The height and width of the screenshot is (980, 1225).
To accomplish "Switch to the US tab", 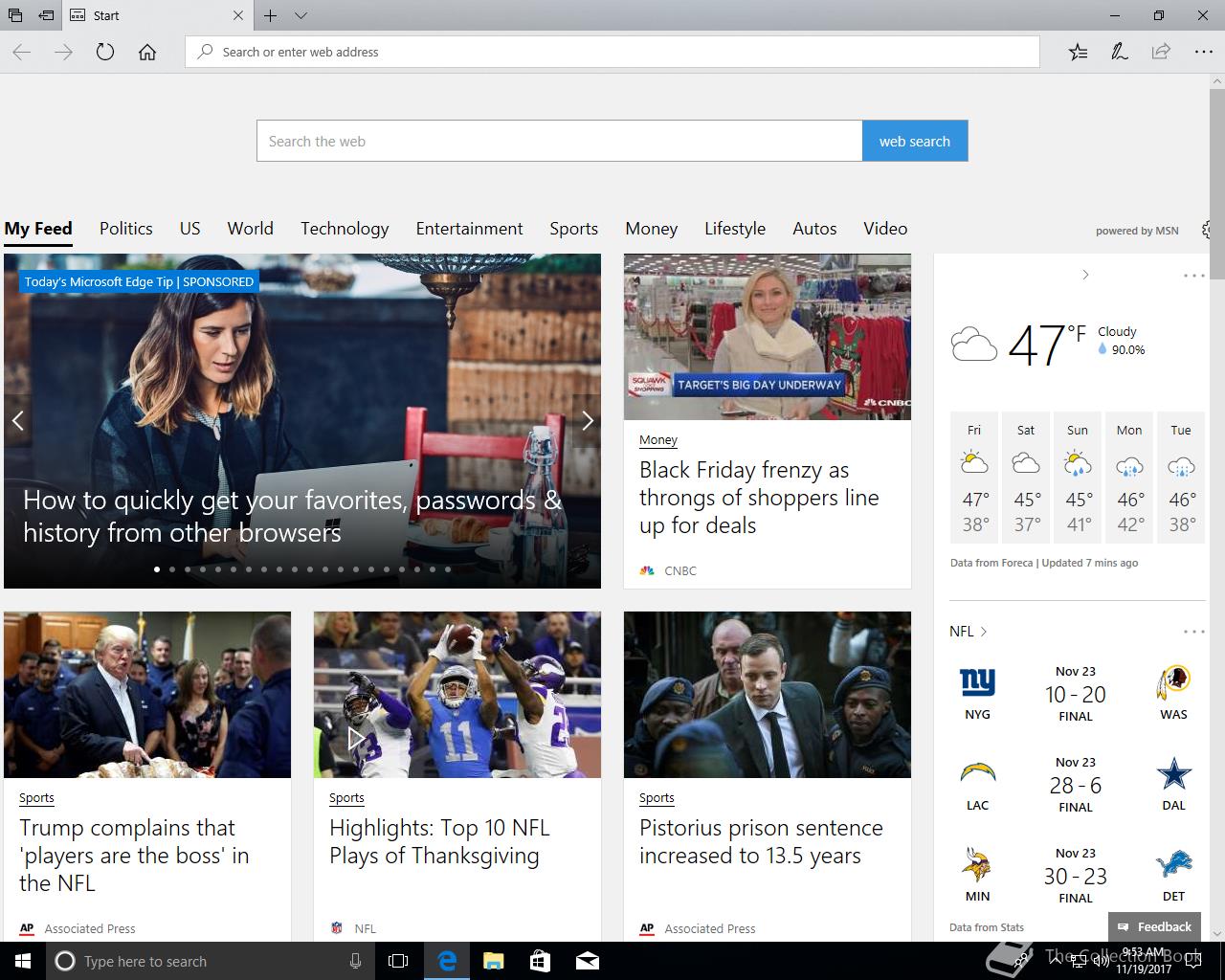I will (190, 229).
